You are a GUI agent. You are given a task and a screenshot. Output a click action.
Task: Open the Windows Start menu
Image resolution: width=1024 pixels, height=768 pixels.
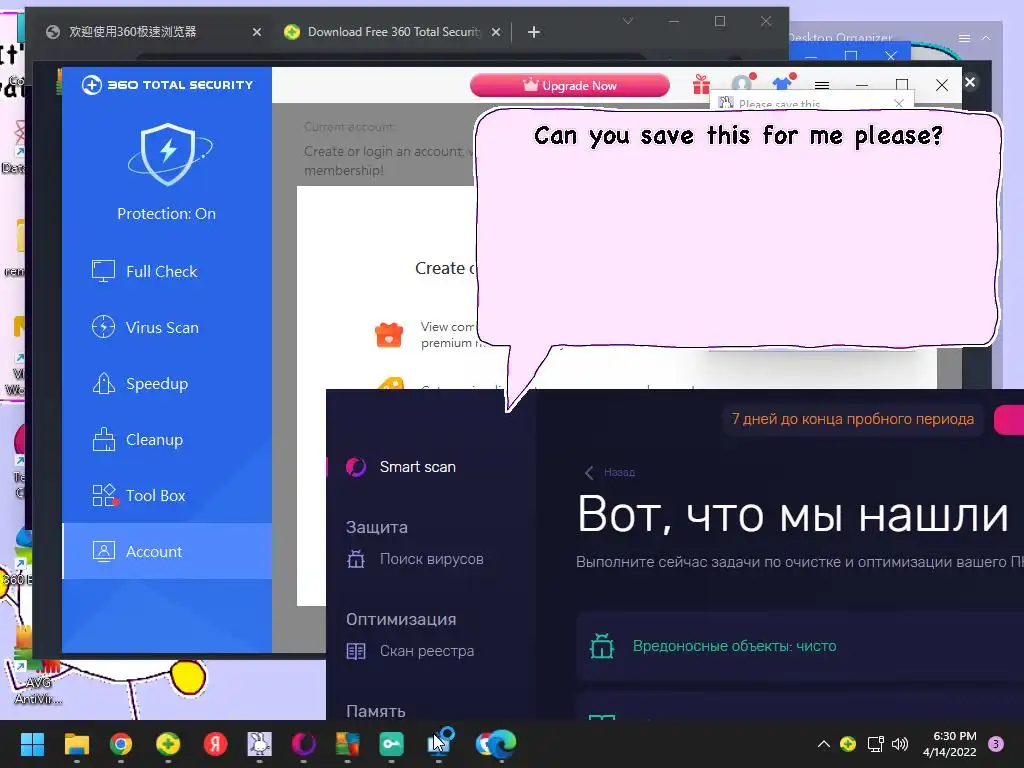(32, 744)
